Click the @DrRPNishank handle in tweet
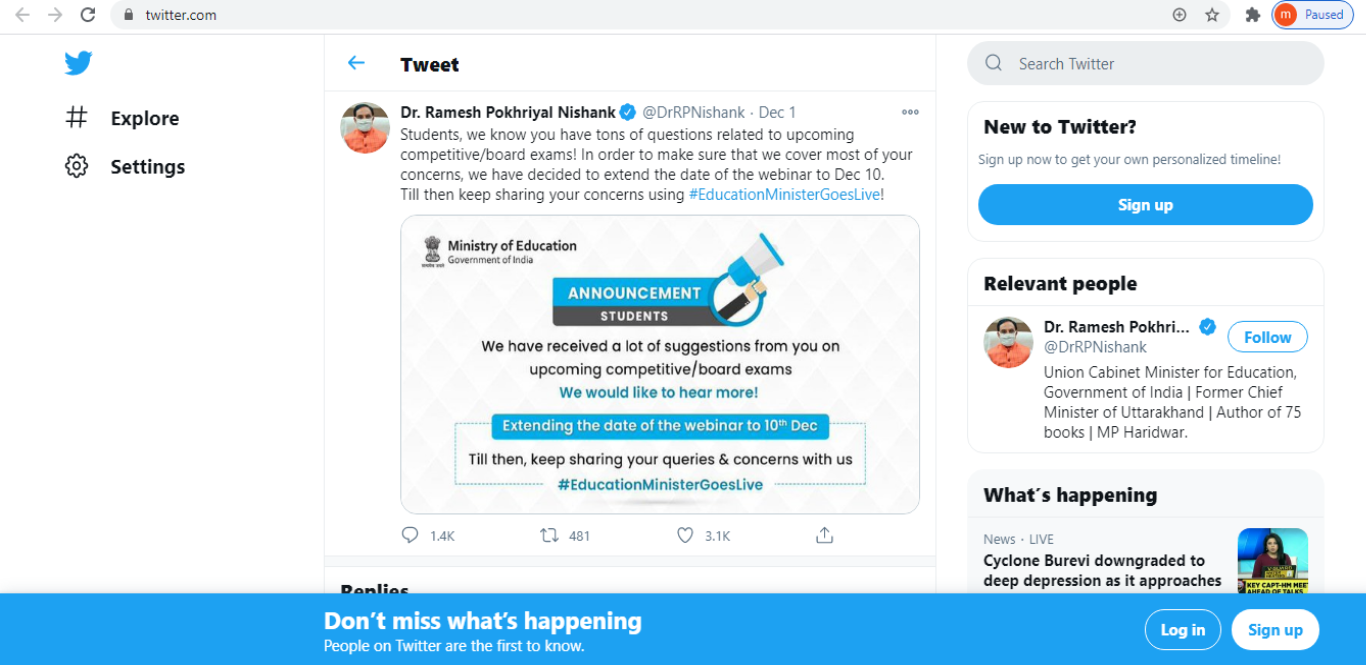 (x=693, y=113)
